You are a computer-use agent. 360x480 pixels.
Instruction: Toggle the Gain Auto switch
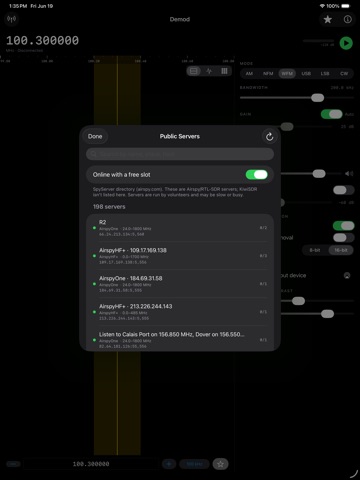click(332, 114)
